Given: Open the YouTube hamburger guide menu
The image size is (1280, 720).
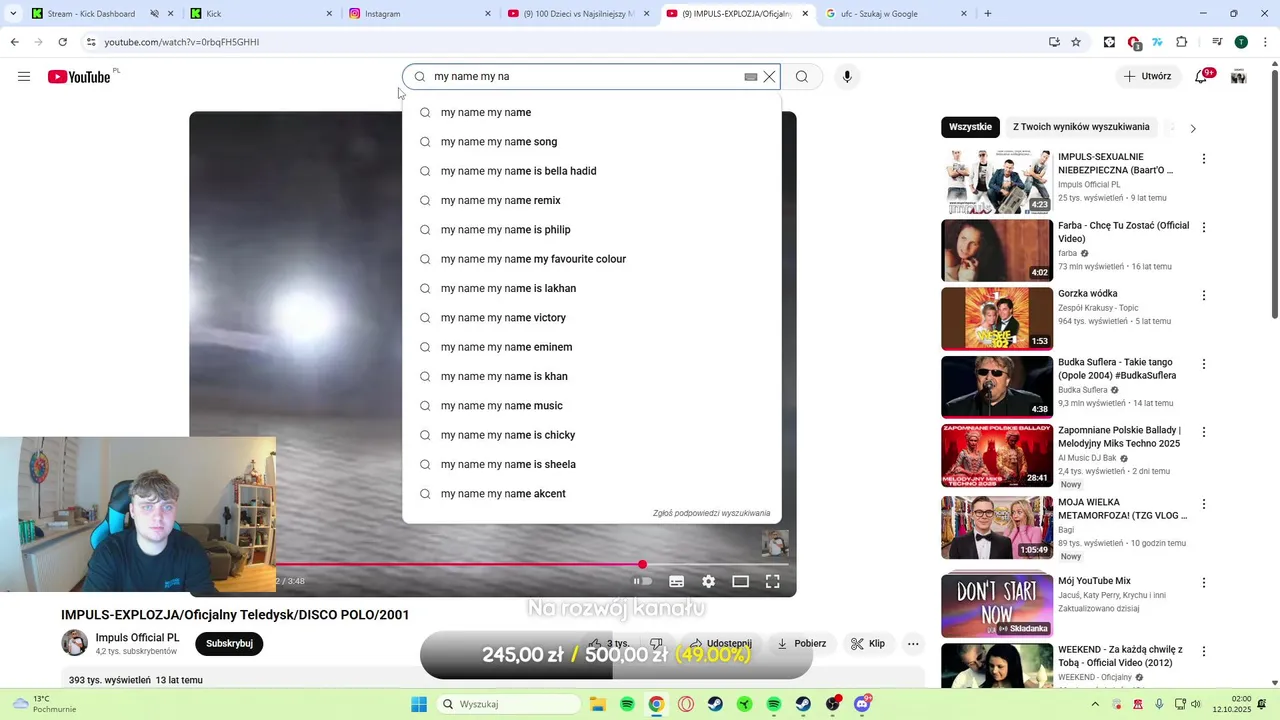Looking at the screenshot, I should click(24, 77).
